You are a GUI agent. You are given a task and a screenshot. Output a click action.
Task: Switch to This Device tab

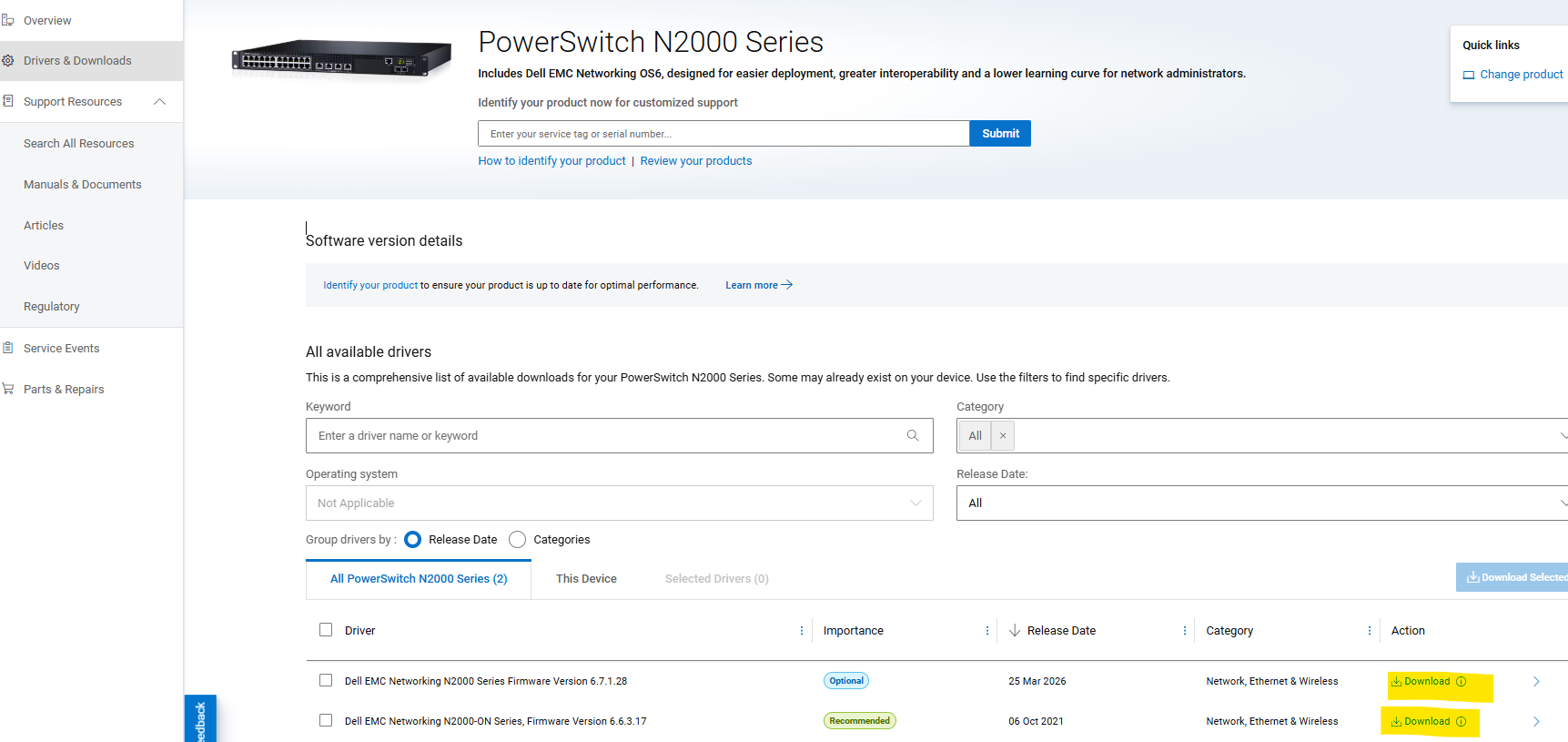click(x=586, y=579)
